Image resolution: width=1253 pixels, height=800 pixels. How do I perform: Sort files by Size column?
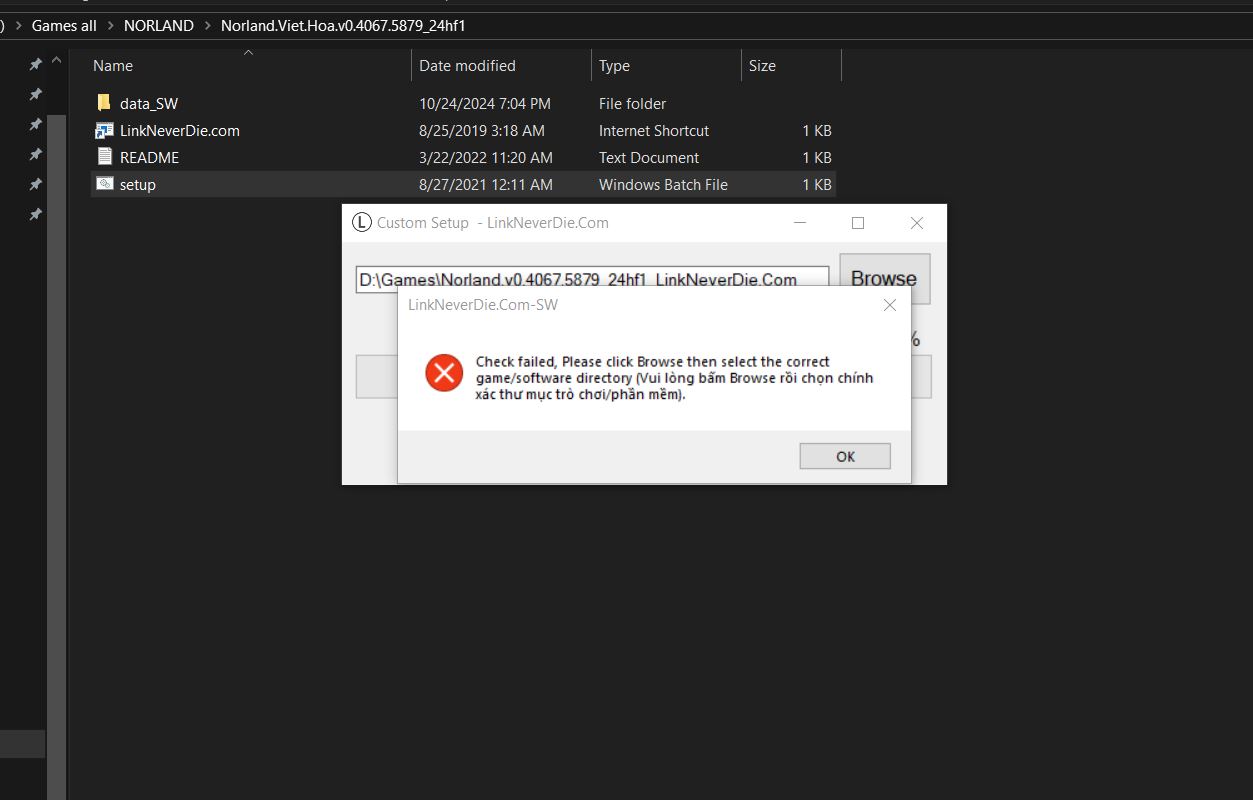[762, 66]
